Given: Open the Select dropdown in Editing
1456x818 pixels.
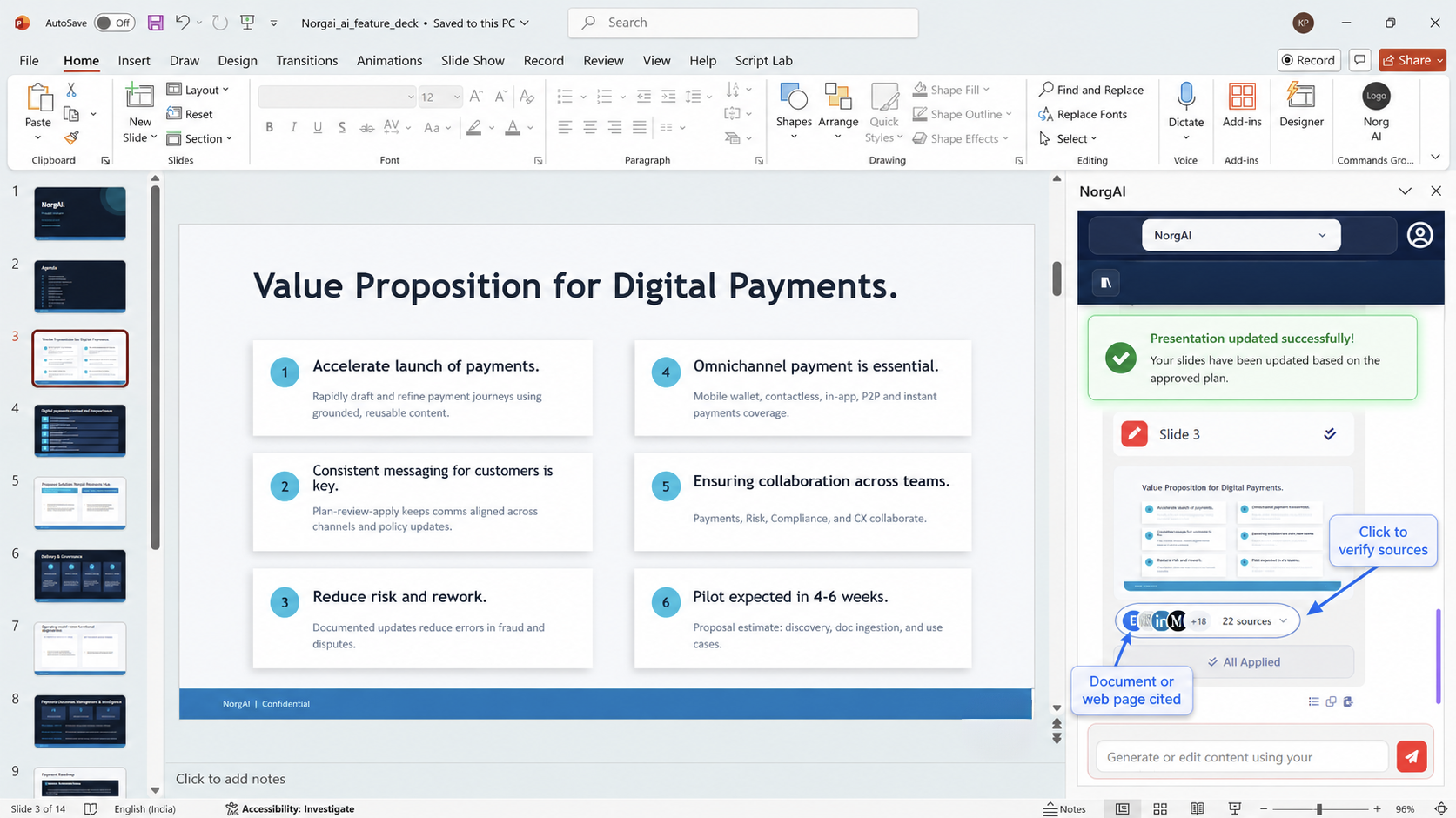Looking at the screenshot, I should [1068, 138].
